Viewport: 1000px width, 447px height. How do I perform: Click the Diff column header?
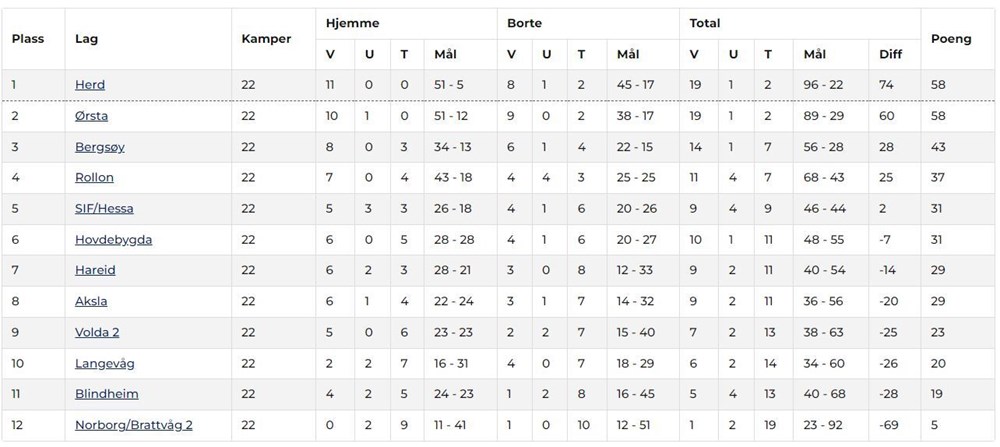(890, 54)
